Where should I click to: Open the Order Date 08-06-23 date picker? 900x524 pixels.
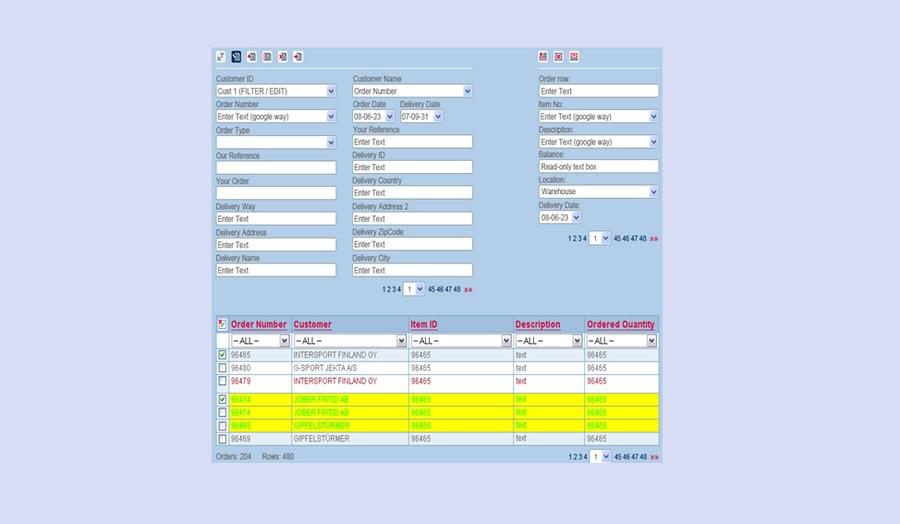coord(389,117)
